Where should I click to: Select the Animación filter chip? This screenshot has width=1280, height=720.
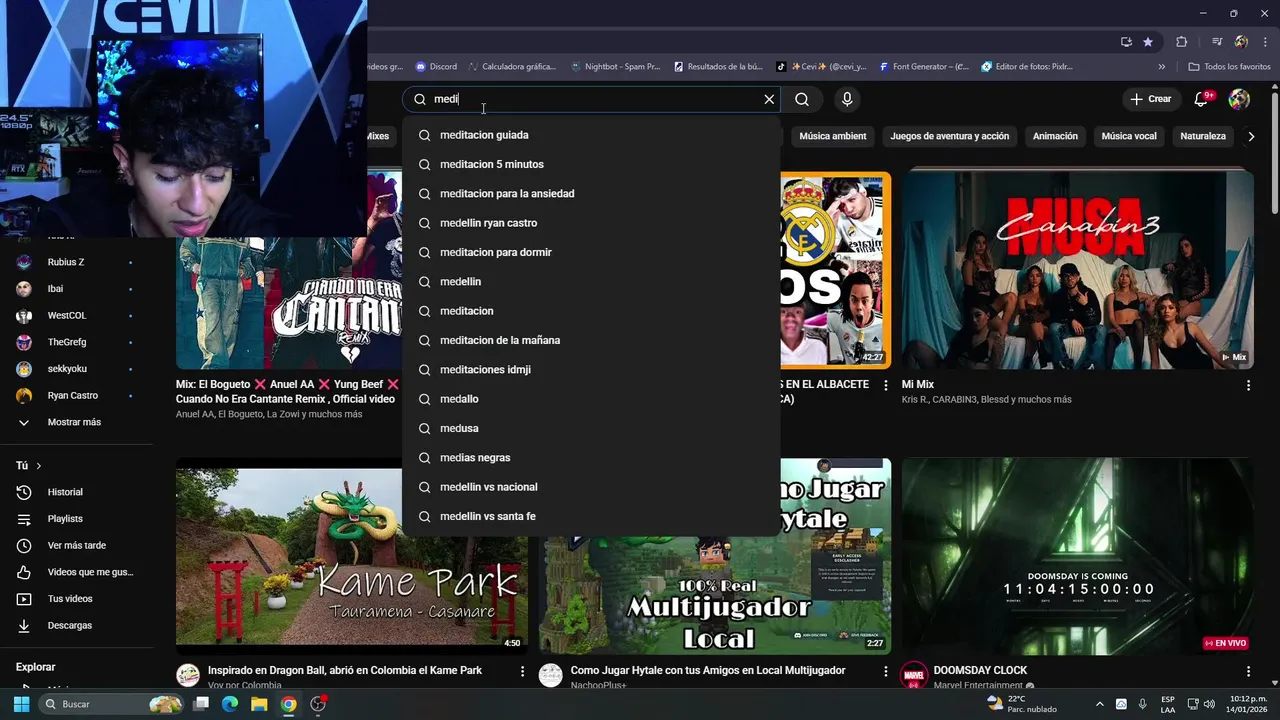coord(1055,136)
